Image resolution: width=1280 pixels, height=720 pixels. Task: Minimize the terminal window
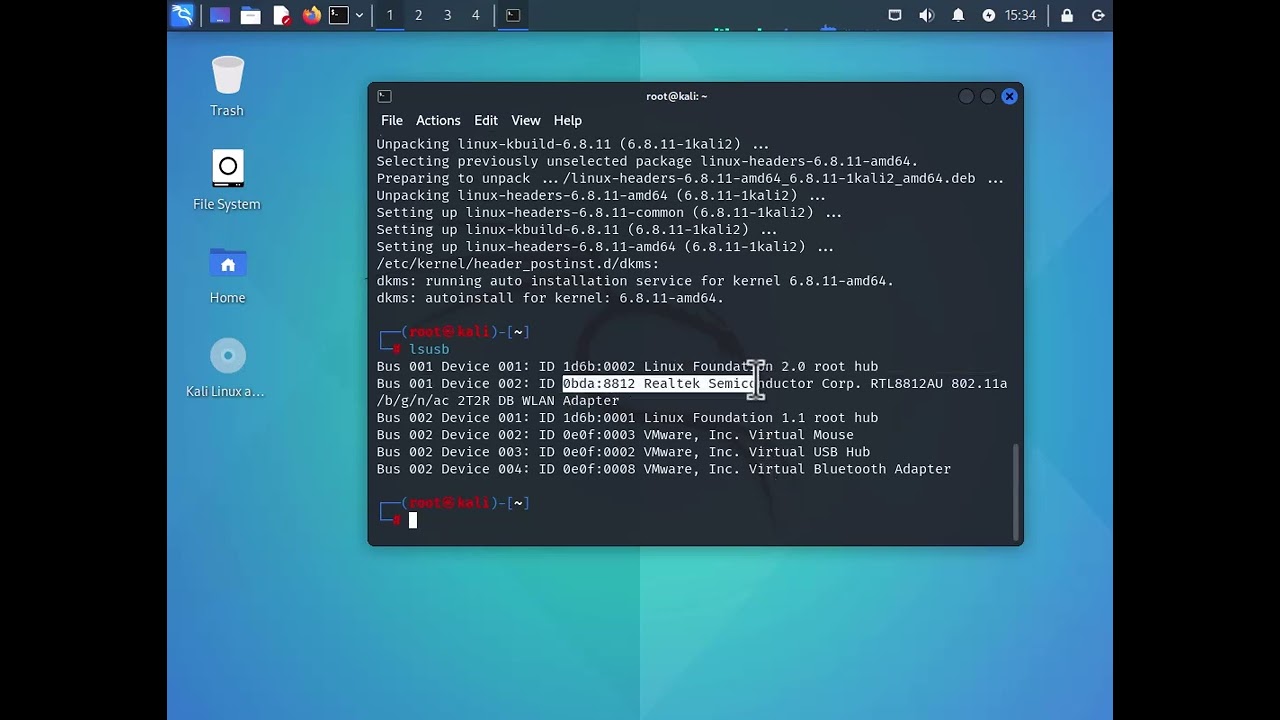point(965,96)
